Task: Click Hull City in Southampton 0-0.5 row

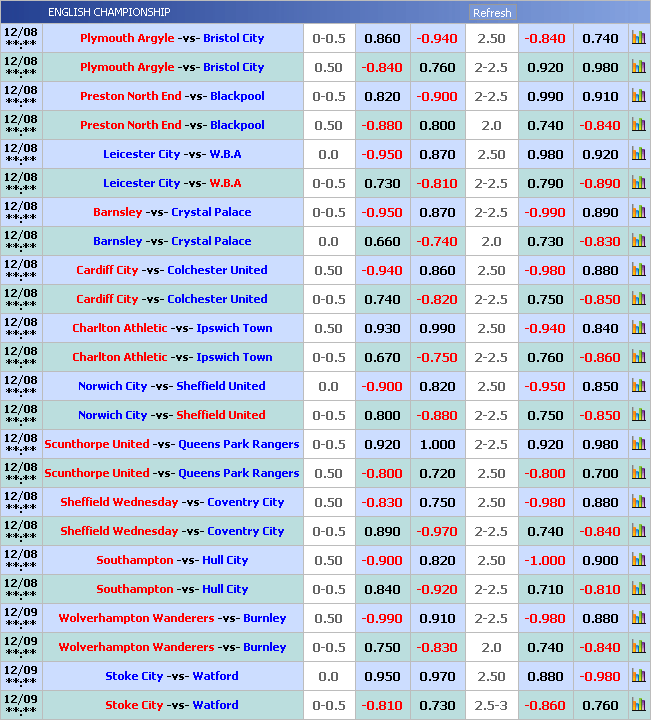Action: pyautogui.click(x=225, y=589)
